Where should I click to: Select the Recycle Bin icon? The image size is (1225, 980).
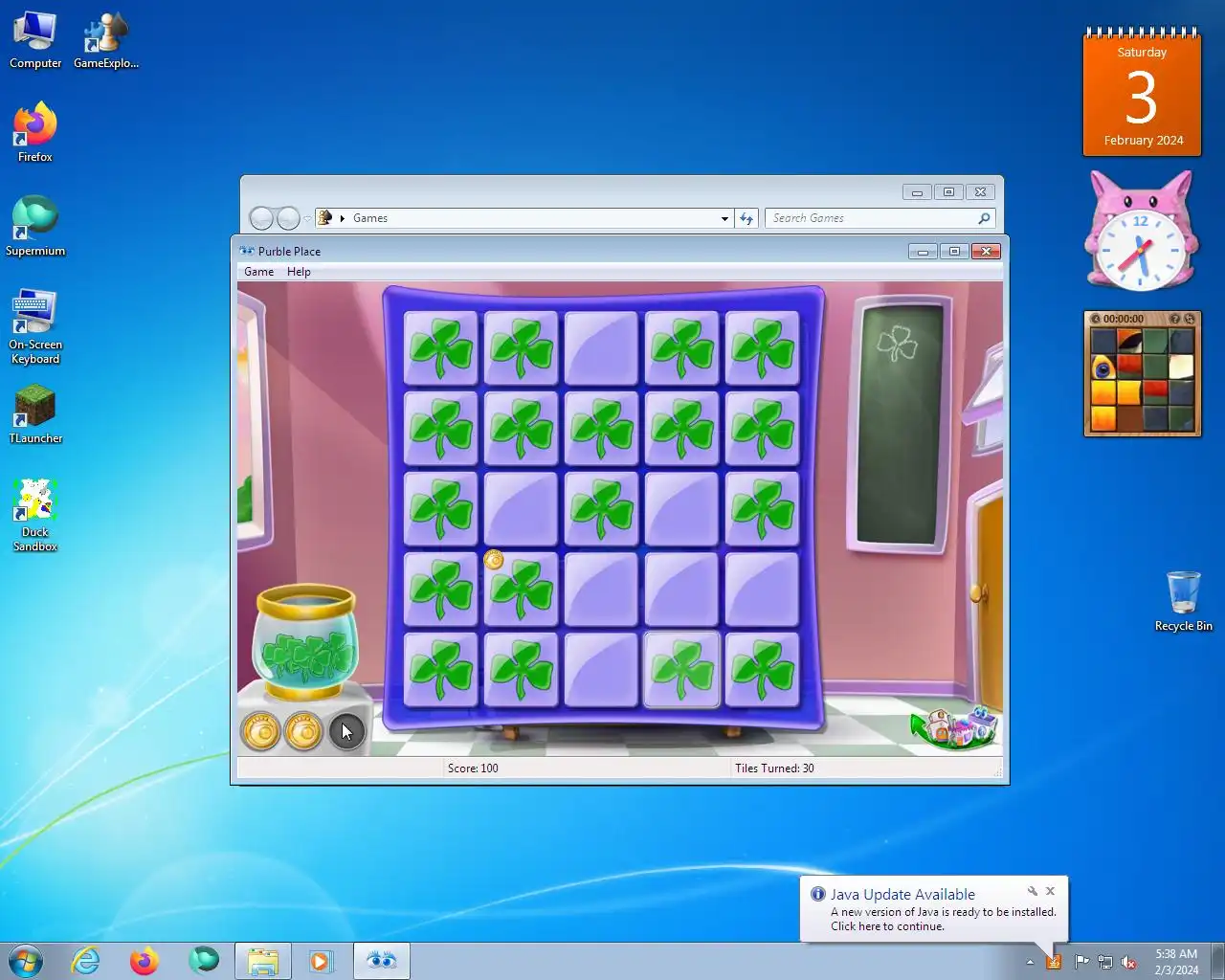(1184, 601)
